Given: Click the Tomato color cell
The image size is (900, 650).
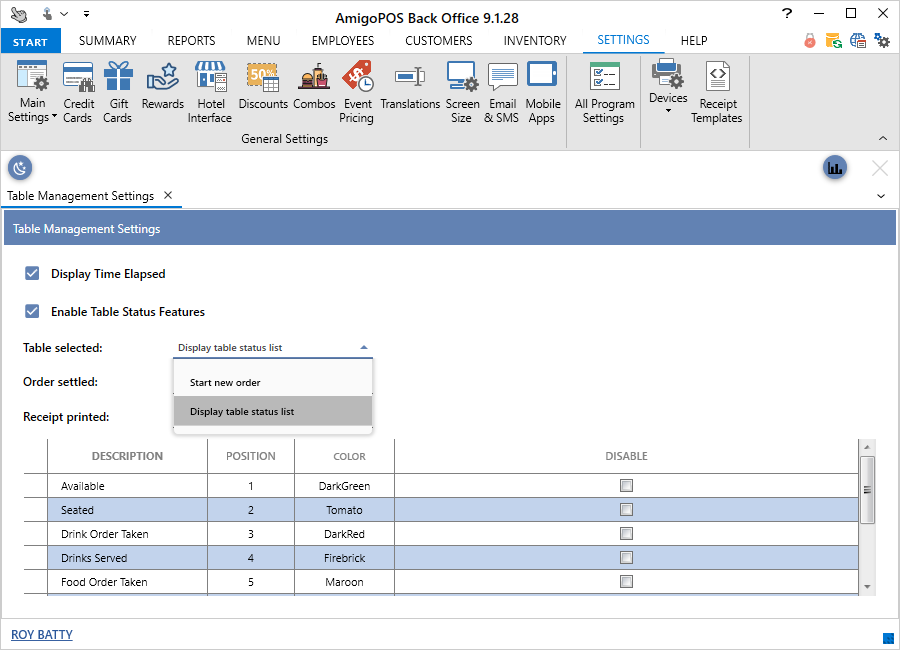Looking at the screenshot, I should tap(343, 510).
